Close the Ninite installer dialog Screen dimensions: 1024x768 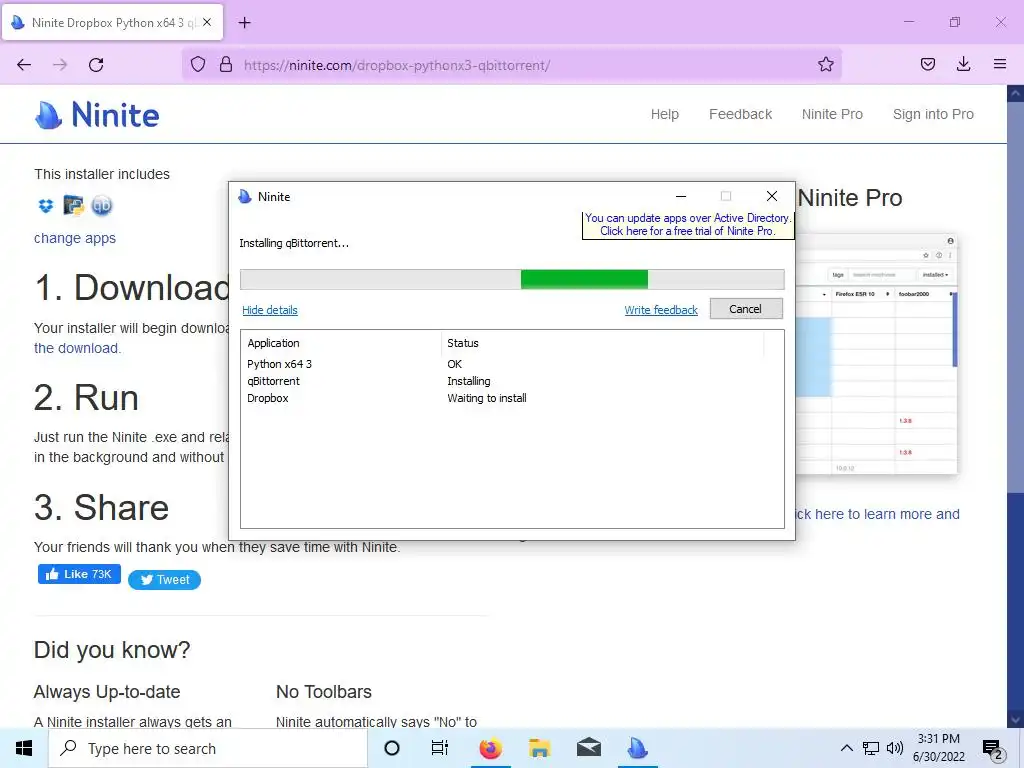click(x=772, y=196)
